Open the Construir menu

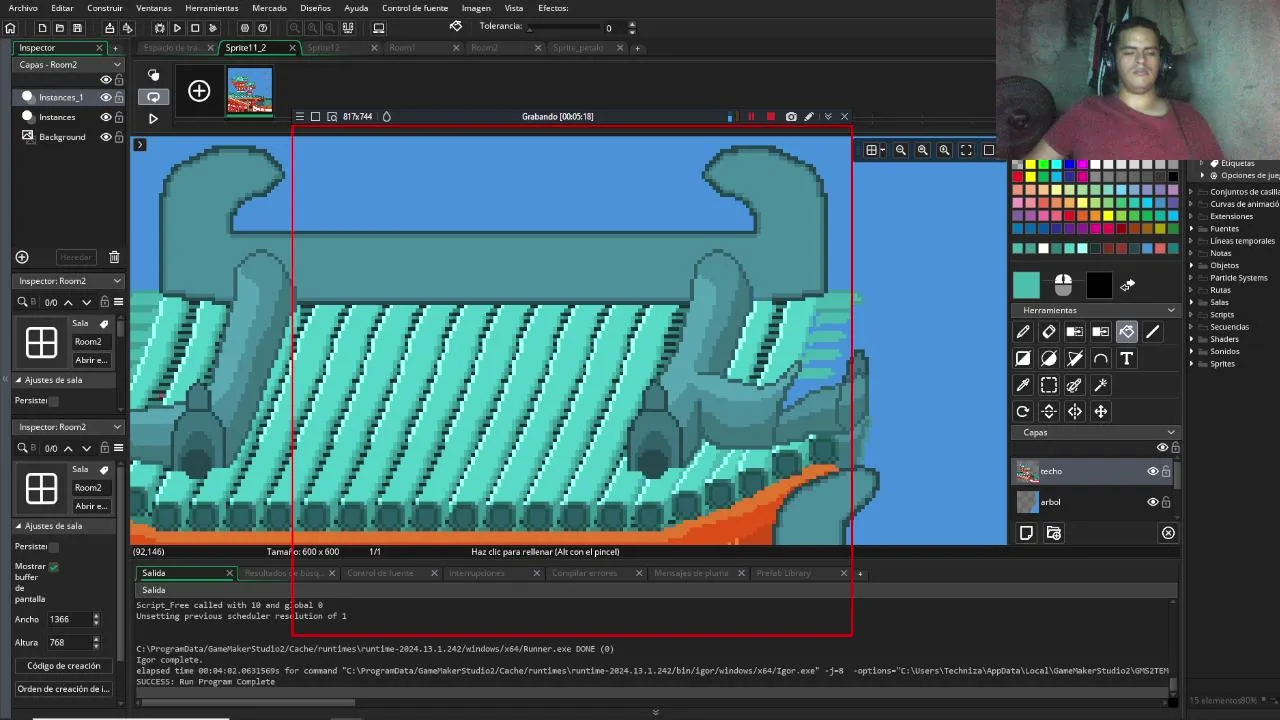pos(105,8)
